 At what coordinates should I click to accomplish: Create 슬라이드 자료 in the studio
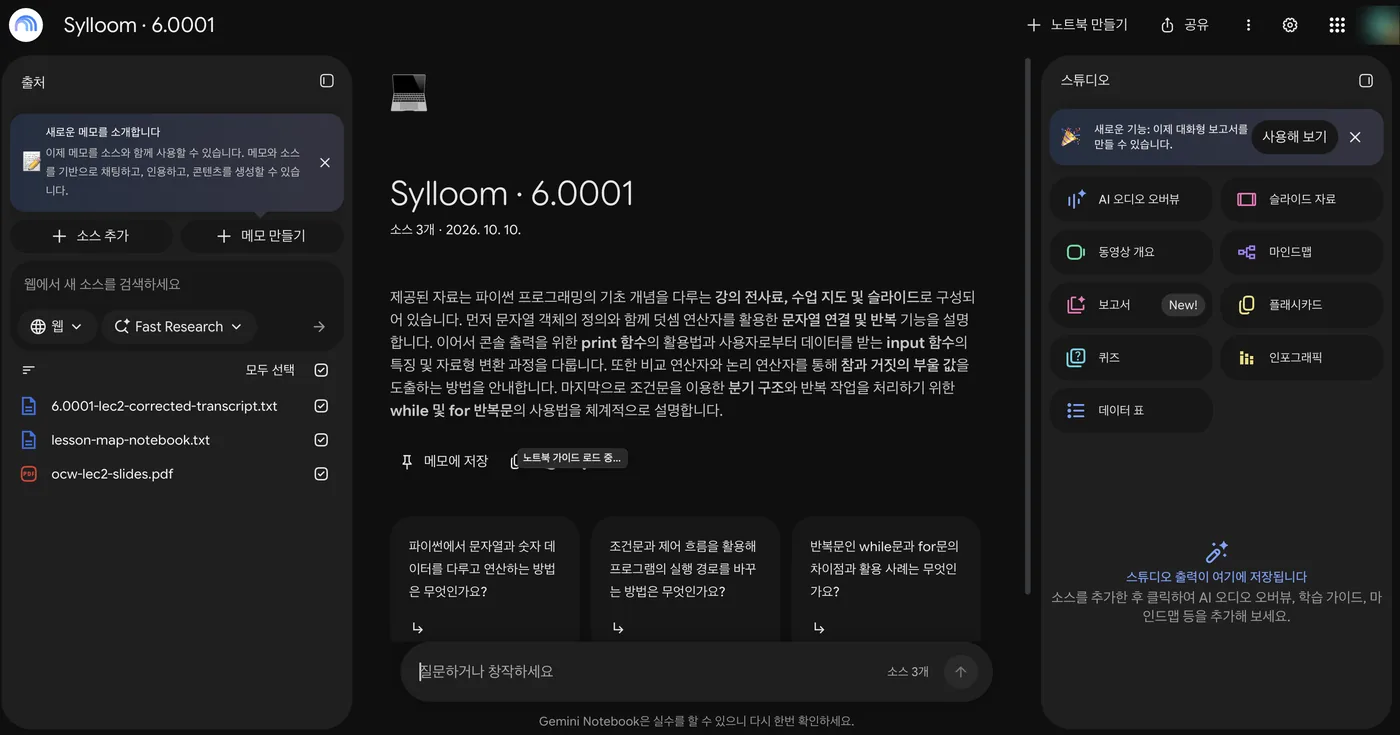point(1302,199)
